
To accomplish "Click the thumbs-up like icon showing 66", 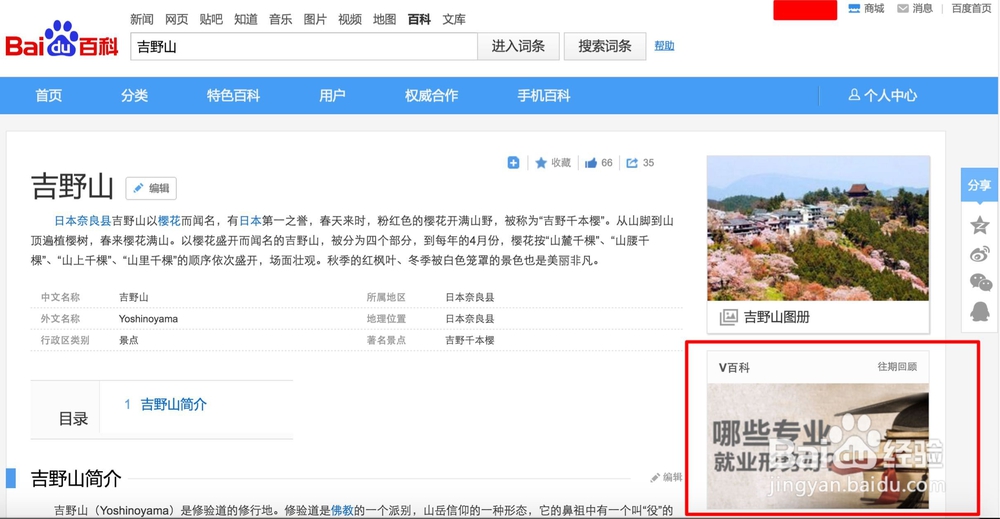I will pos(598,163).
